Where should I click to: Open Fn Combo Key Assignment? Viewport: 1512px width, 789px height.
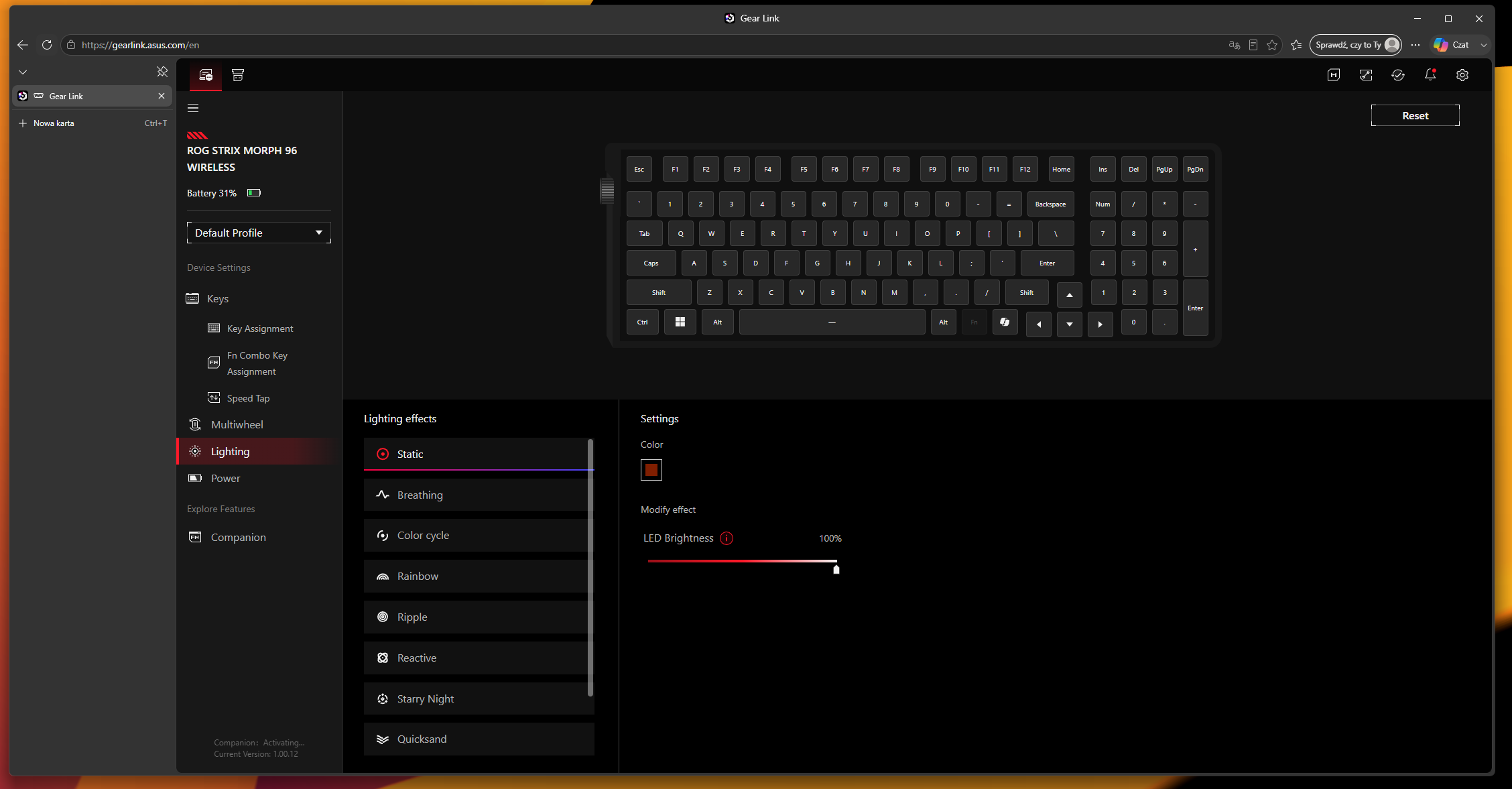tap(259, 363)
